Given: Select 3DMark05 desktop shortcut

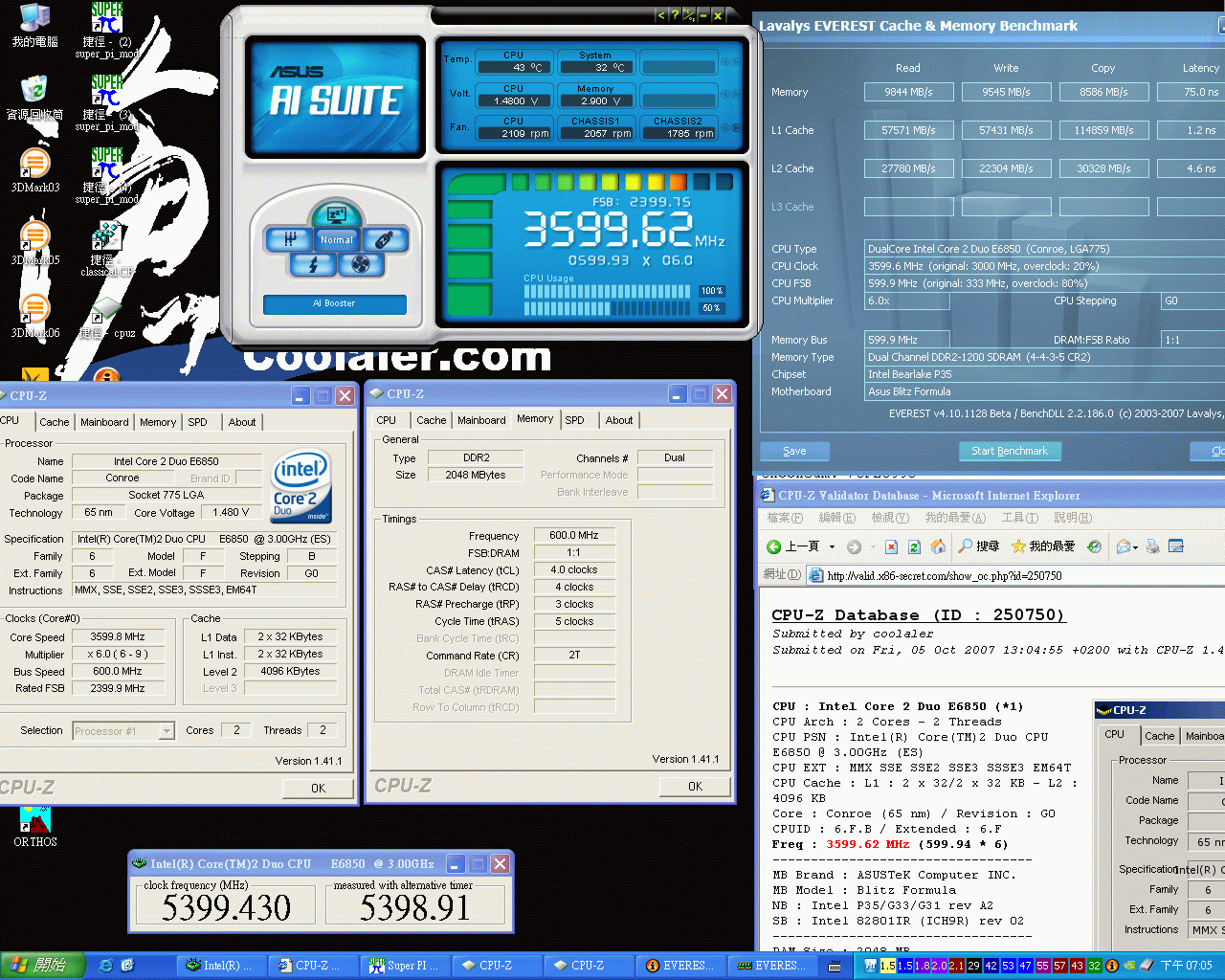Looking at the screenshot, I should 34,244.
